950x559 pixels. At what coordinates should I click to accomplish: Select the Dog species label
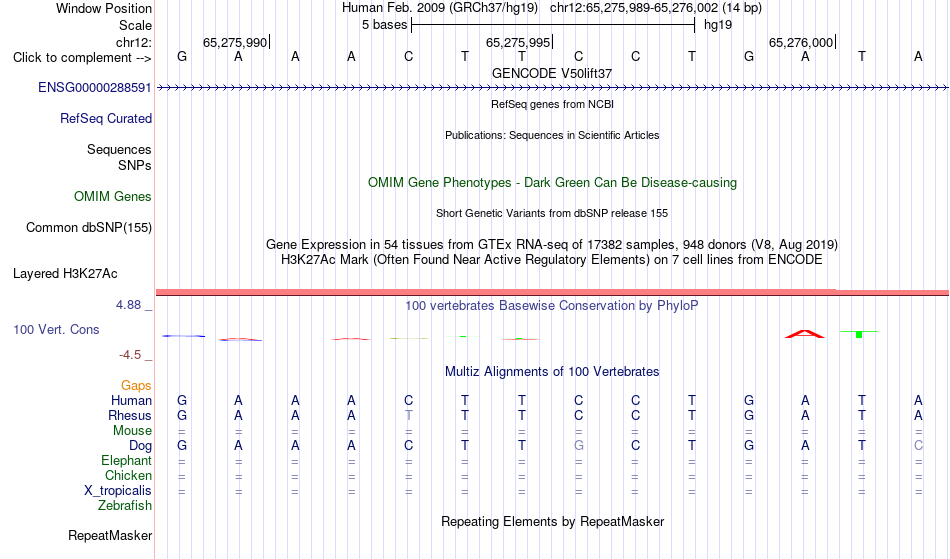[141, 446]
